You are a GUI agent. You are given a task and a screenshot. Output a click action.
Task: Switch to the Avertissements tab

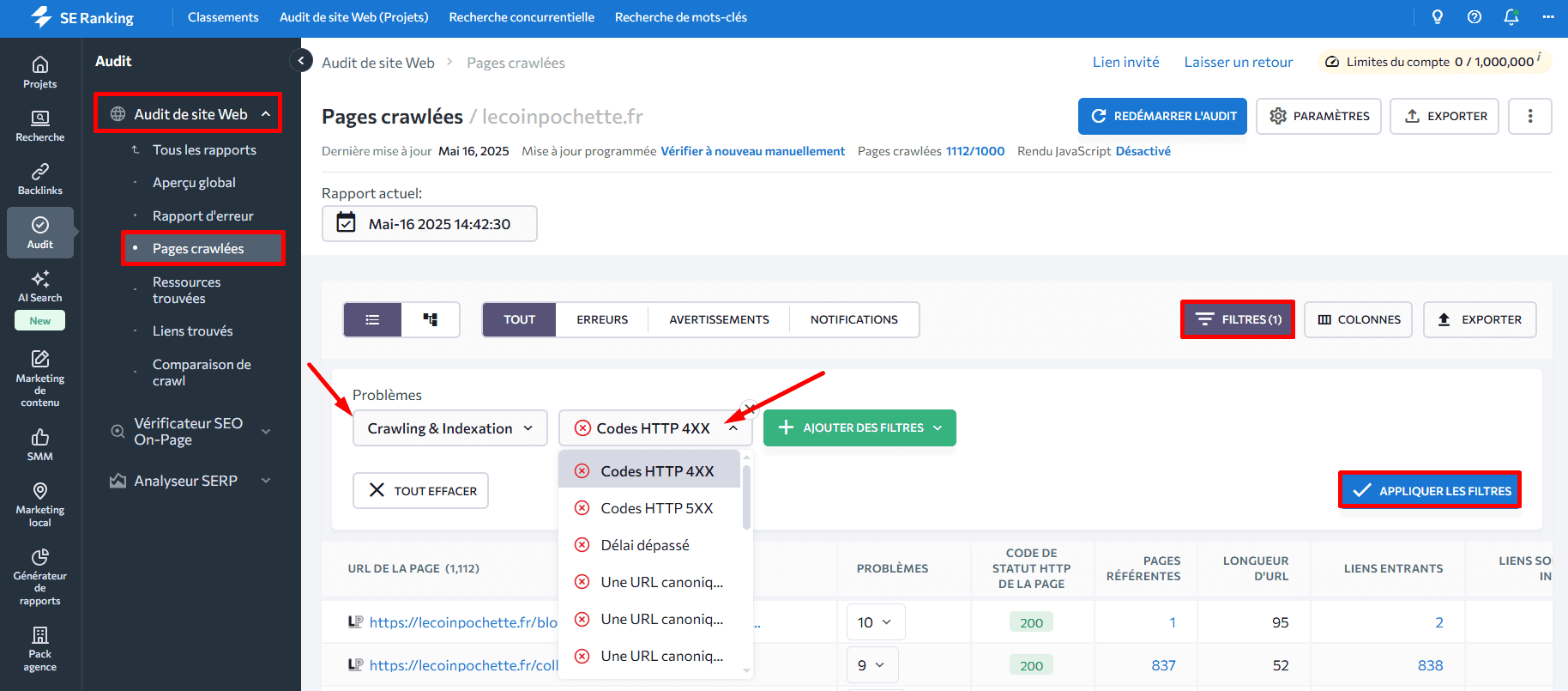pos(719,319)
